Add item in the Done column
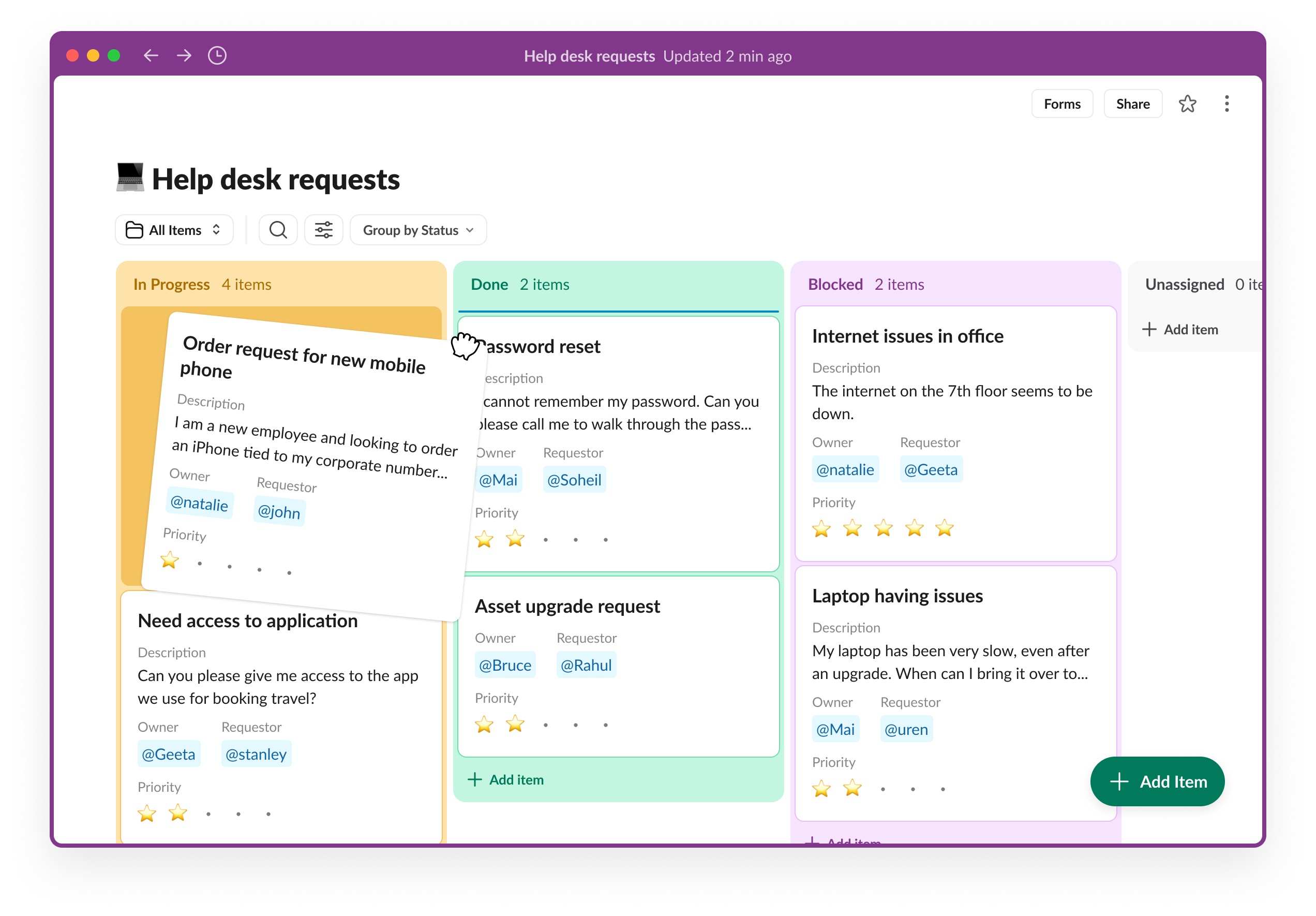Screen dimensions: 1316x916 (x=506, y=779)
